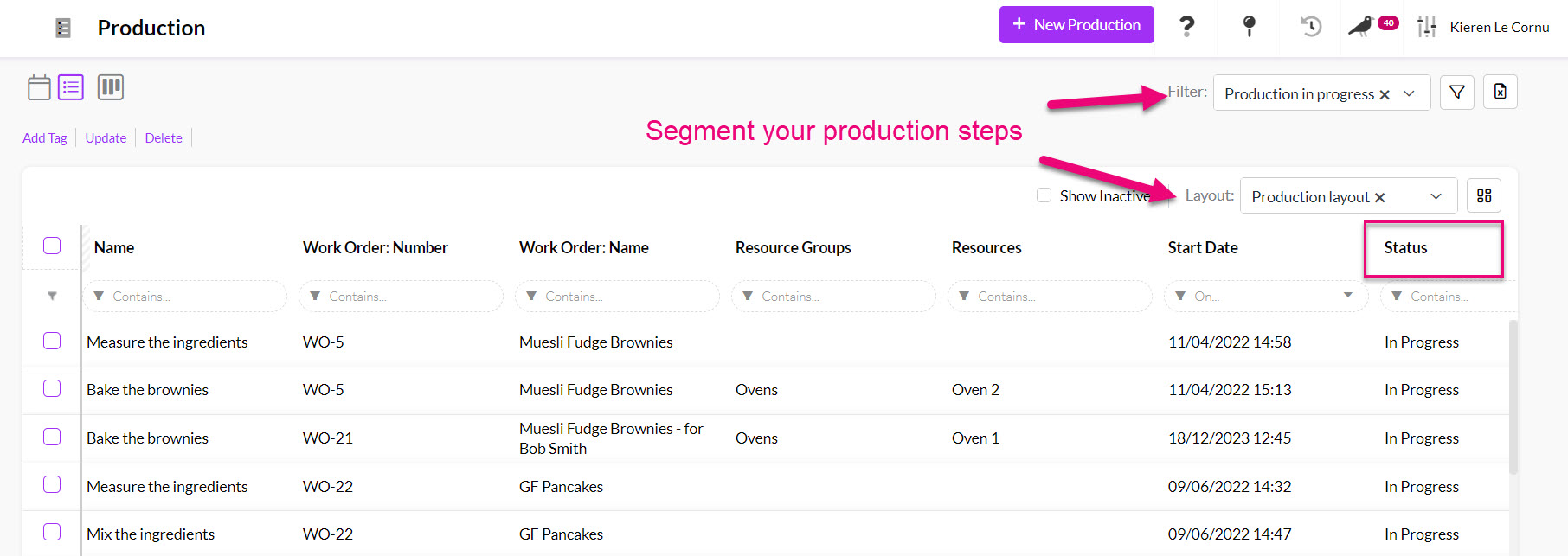This screenshot has width=1568, height=556.
Task: Open the help question mark icon
Action: 1187,27
